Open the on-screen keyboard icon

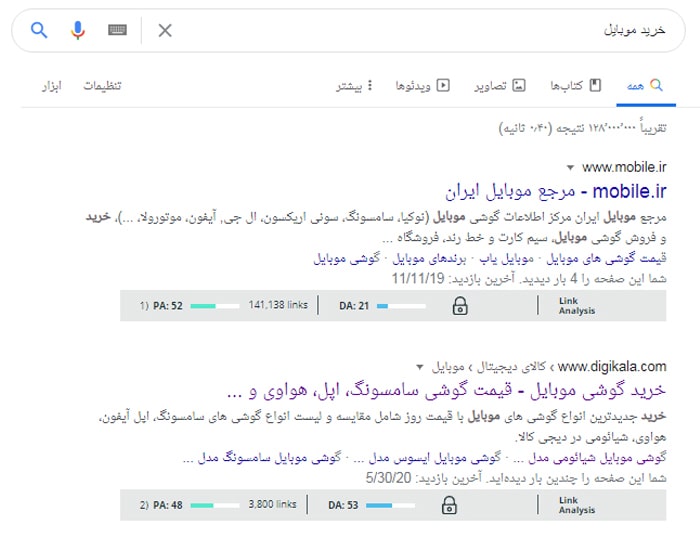(117, 30)
